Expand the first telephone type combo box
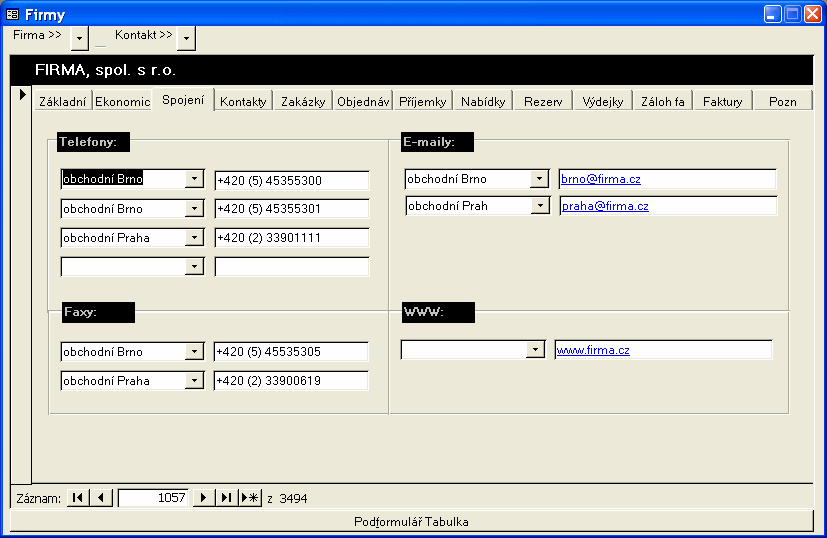 (194, 180)
